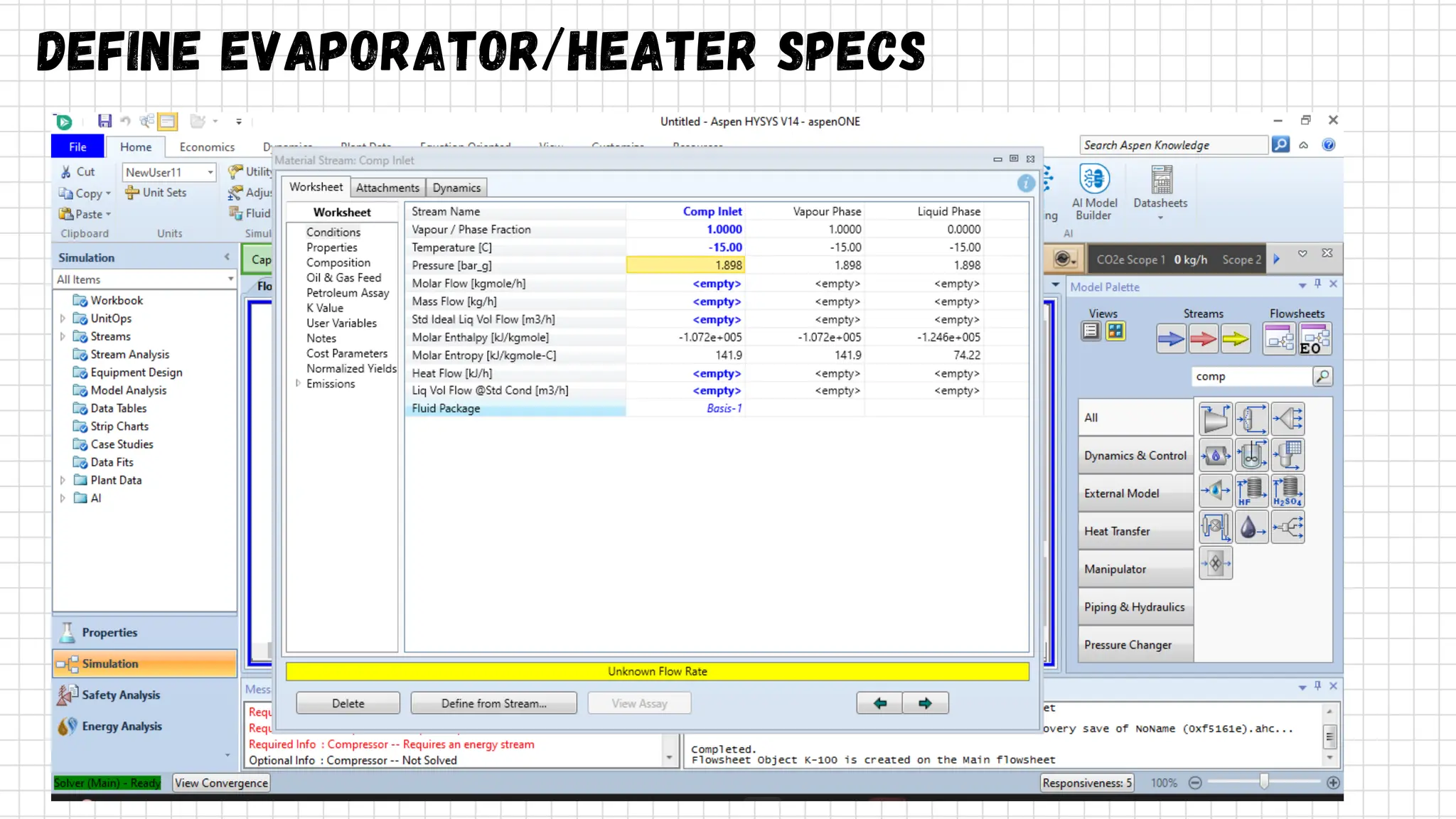Screen dimensions: 1456x819
Task: Switch to the Attachments tab
Action: pyautogui.click(x=387, y=188)
